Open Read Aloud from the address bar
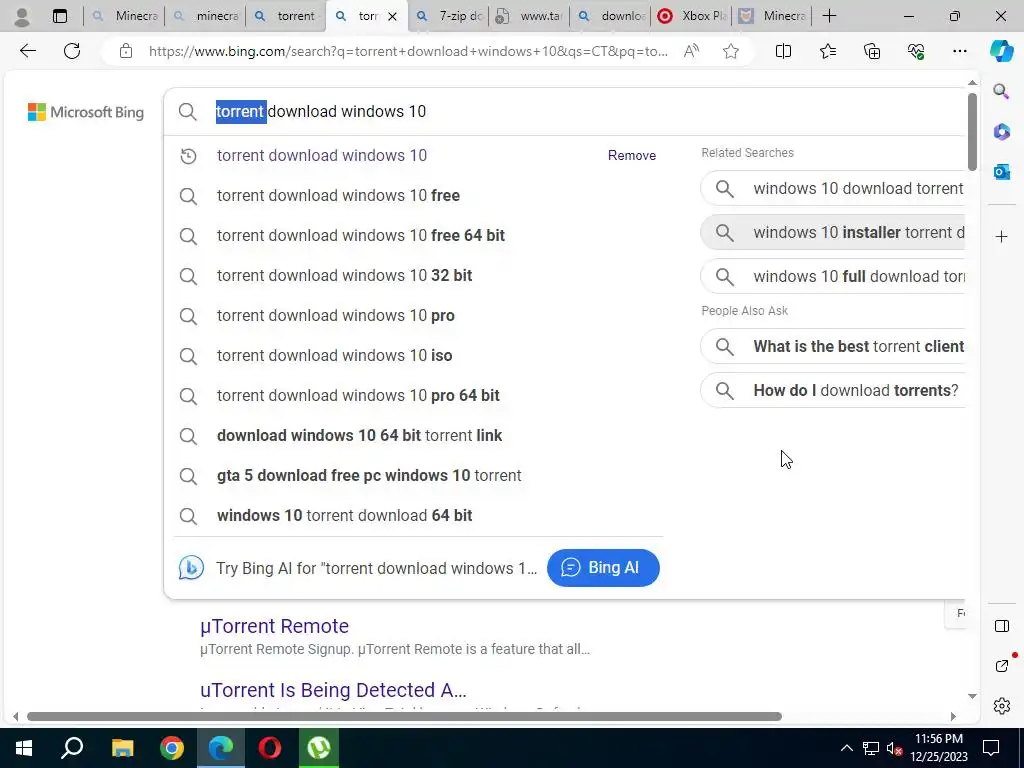Viewport: 1024px width, 768px height. click(x=691, y=51)
